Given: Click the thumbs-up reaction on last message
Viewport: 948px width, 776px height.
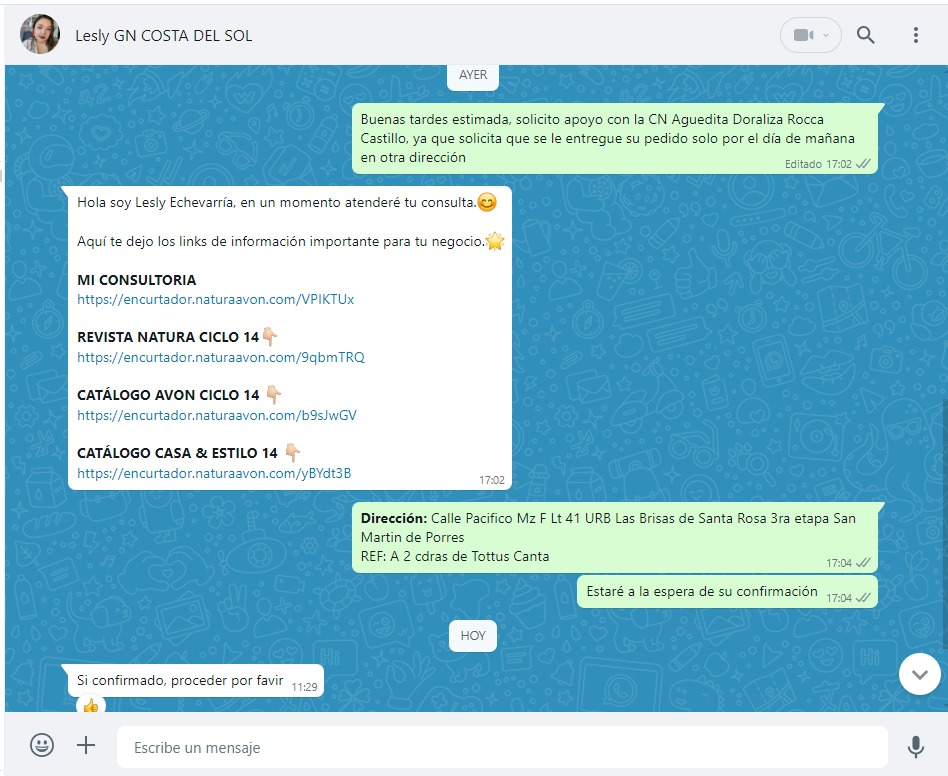Looking at the screenshot, I should tap(91, 706).
